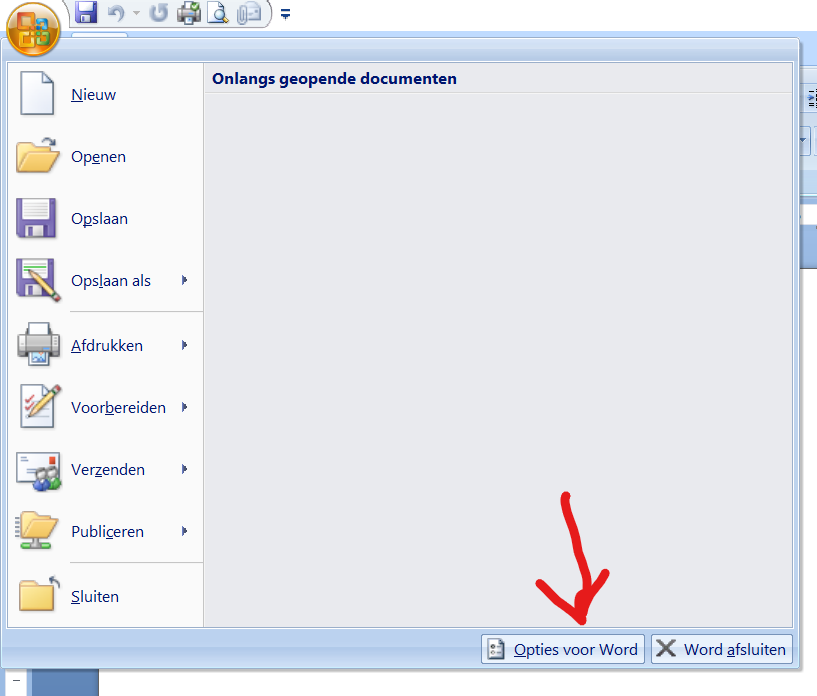Click the Save floppy icon in quick access toolbar
Image resolution: width=817 pixels, height=696 pixels.
click(x=86, y=13)
